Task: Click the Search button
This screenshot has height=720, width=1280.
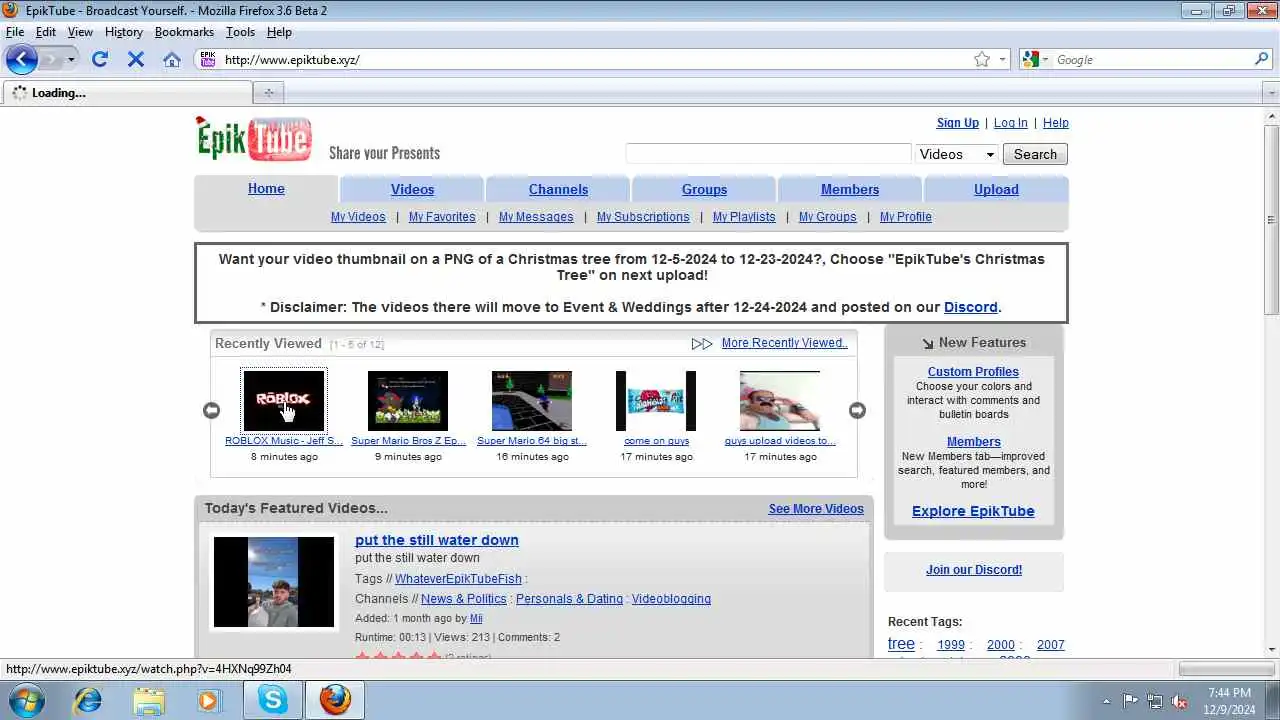Action: tap(1035, 154)
